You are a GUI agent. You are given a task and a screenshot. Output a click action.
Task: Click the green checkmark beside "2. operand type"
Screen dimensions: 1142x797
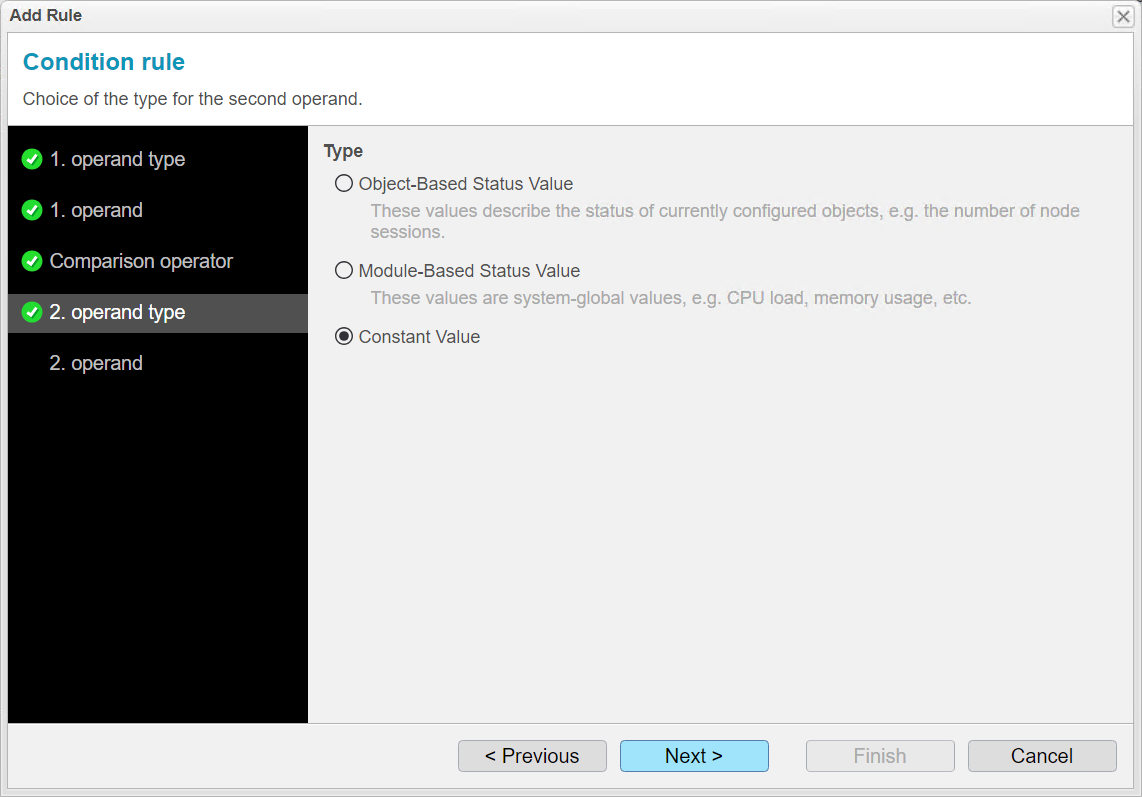coord(31,312)
